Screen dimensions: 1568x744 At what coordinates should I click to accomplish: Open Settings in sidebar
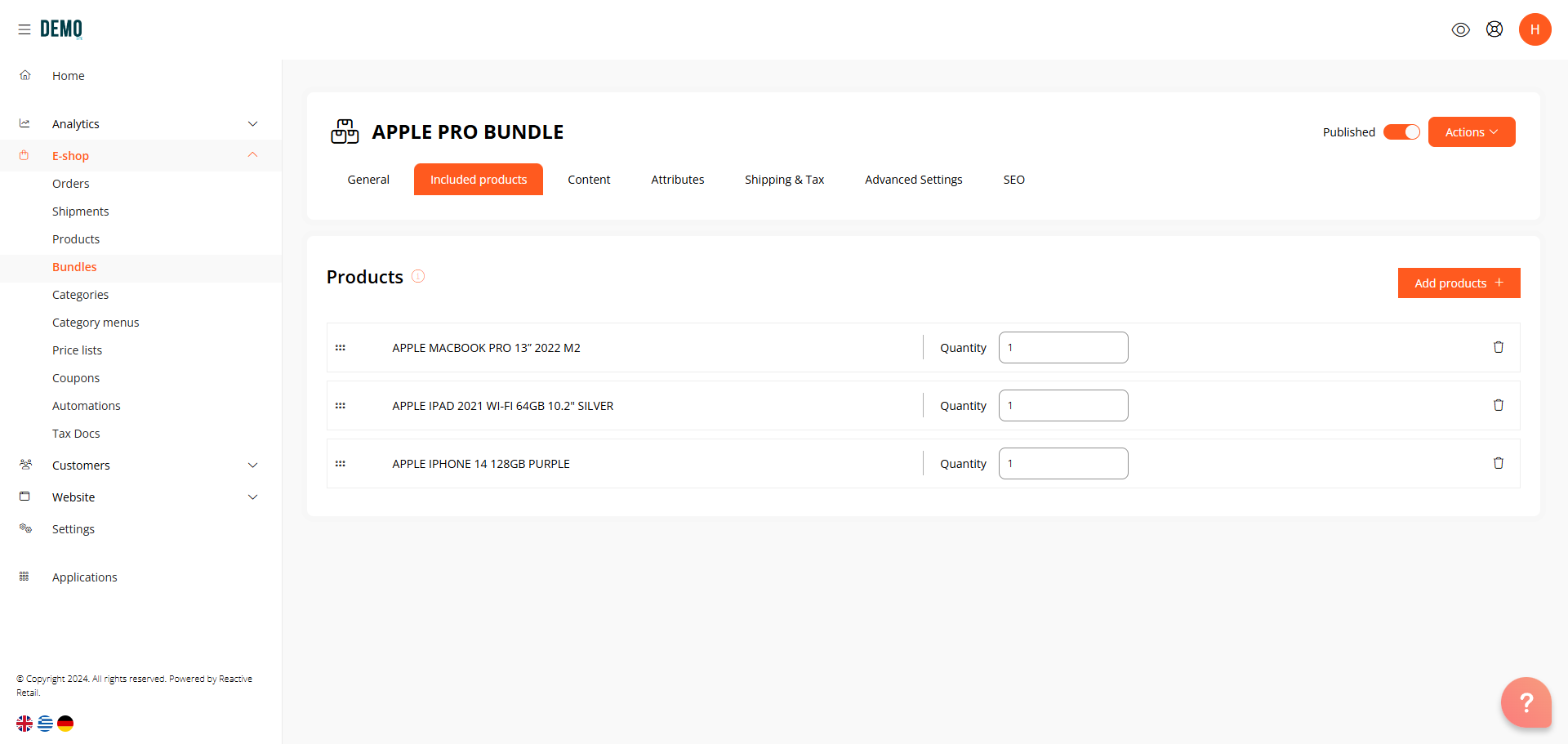coord(73,529)
